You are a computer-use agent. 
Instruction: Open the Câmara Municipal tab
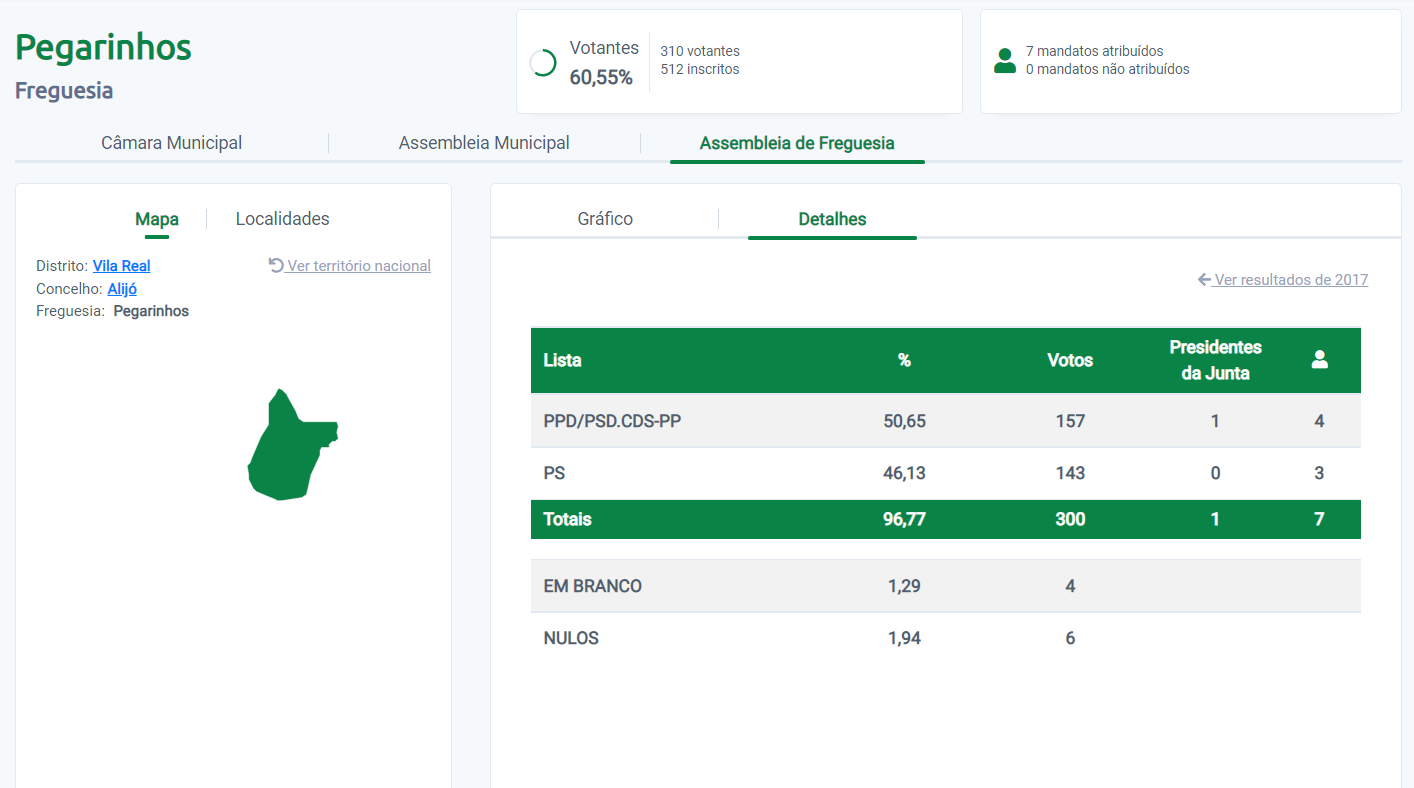pos(171,143)
